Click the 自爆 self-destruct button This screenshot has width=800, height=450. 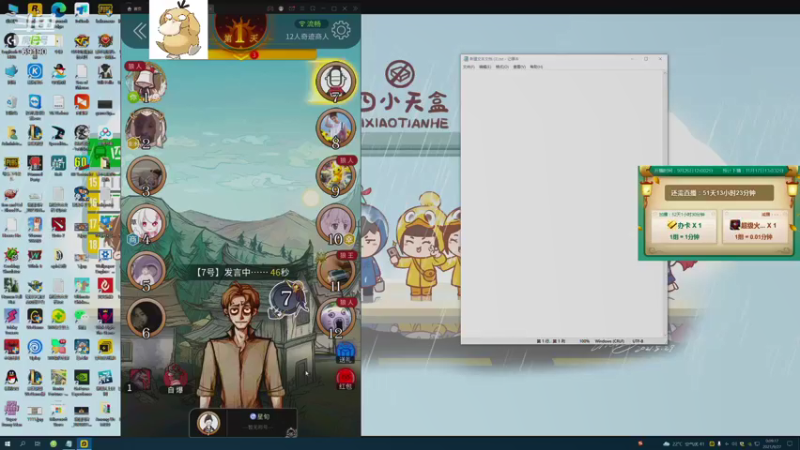(175, 379)
